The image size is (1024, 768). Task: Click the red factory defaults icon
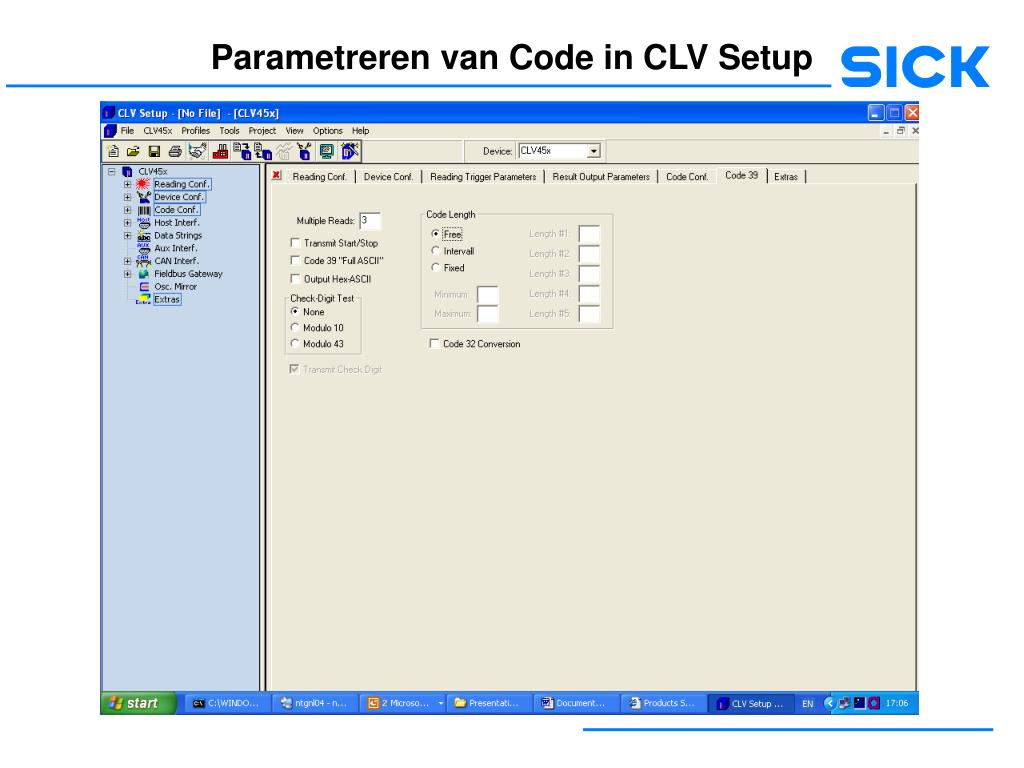click(x=221, y=152)
